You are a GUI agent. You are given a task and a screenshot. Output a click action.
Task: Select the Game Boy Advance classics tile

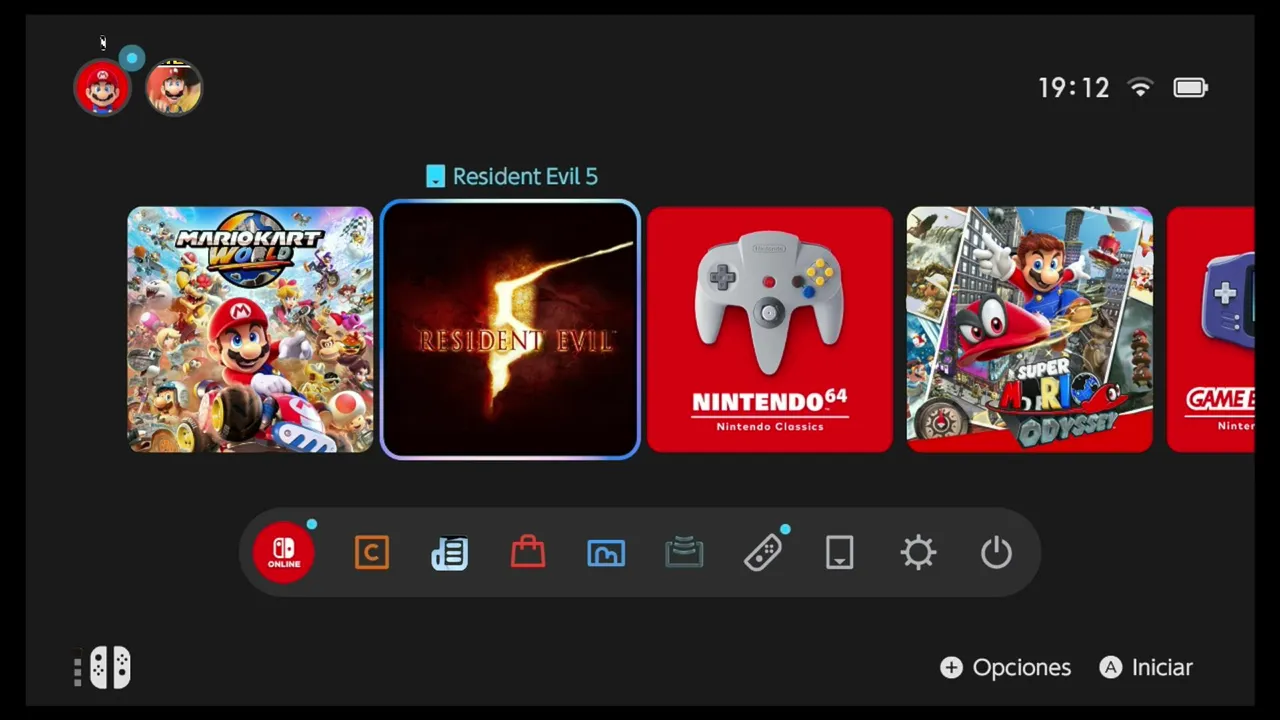tap(1211, 330)
